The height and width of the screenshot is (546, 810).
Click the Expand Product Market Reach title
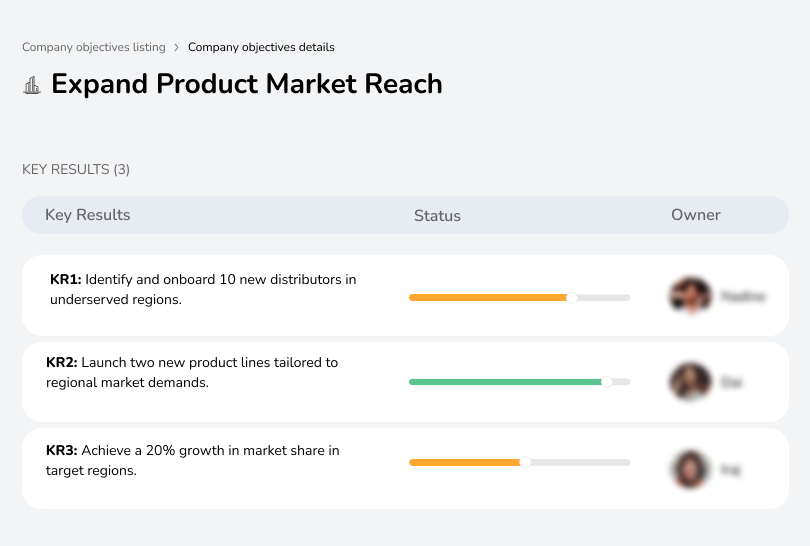pyautogui.click(x=247, y=84)
